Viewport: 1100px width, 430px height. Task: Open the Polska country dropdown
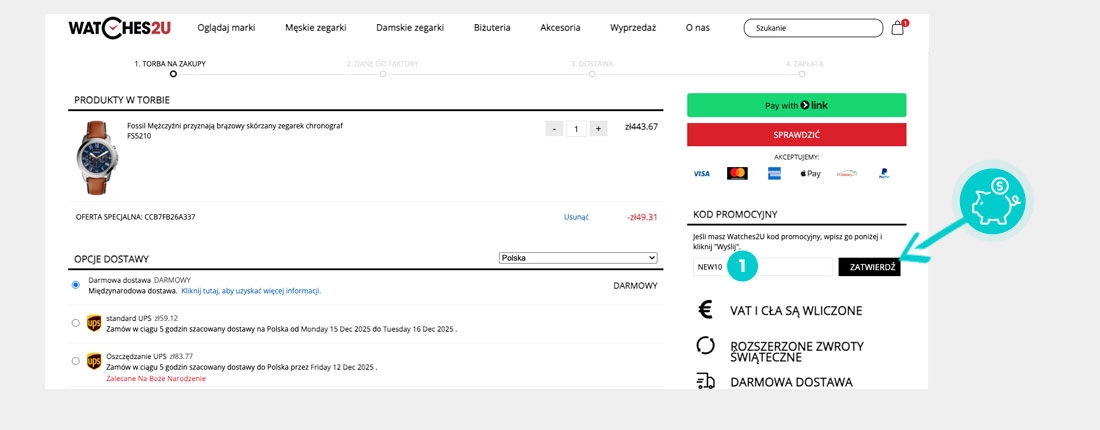pos(578,258)
